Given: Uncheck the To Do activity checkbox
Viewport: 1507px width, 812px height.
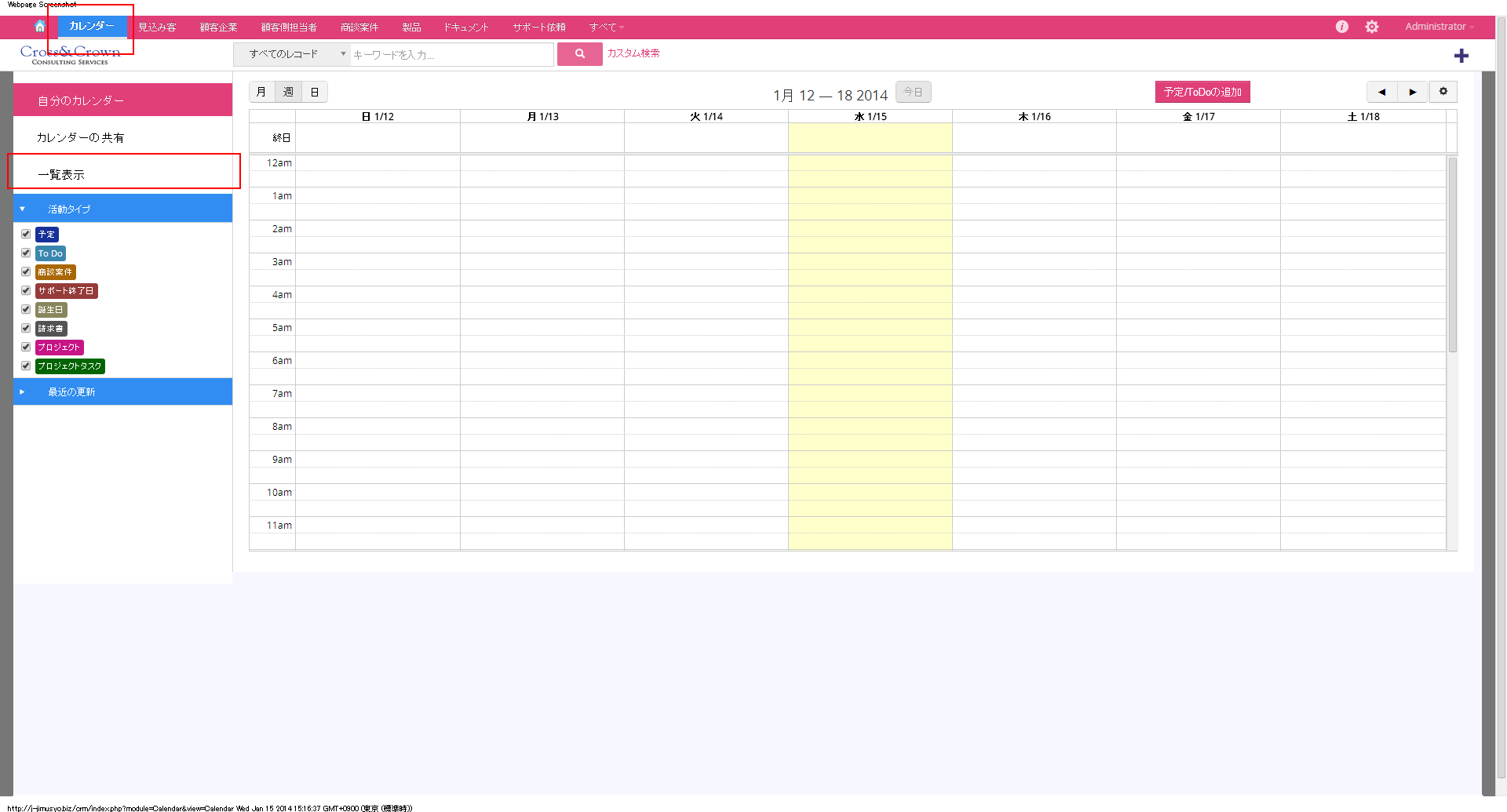Looking at the screenshot, I should click(26, 253).
